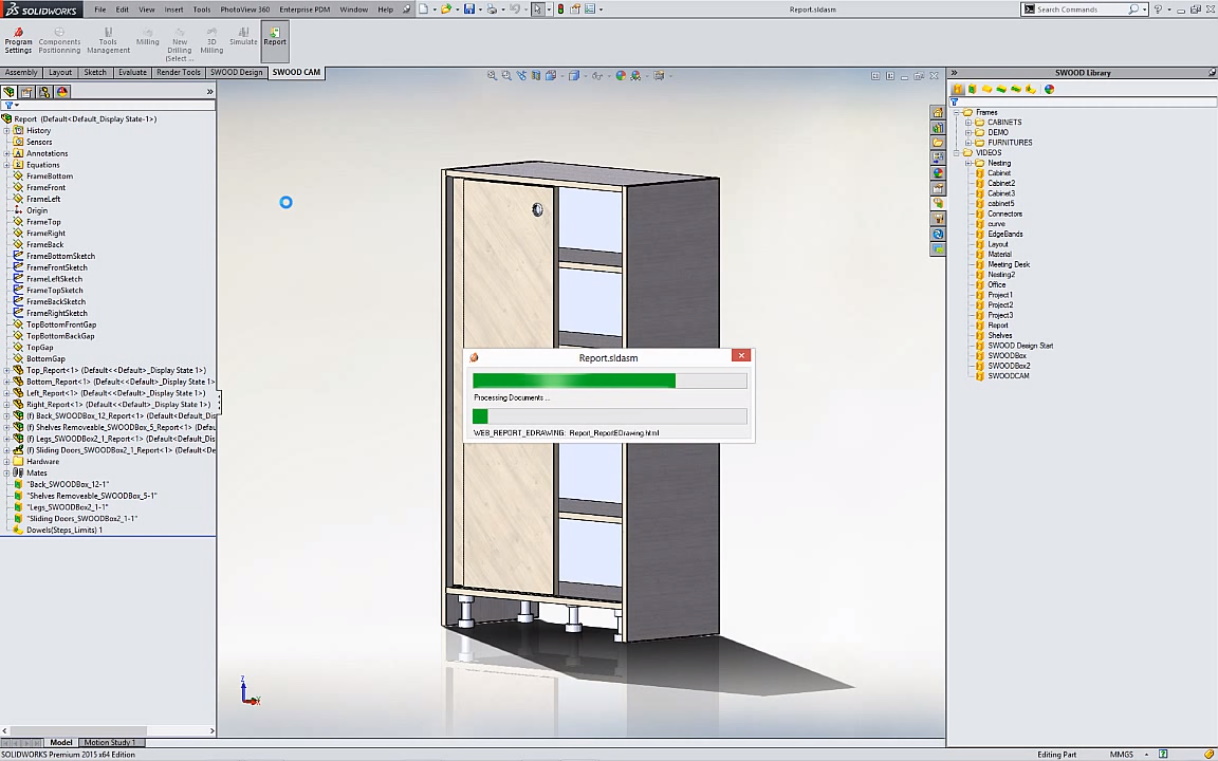Select Meeting Desk in the SWOOD Library
Screen dimensions: 1218x761
(1008, 265)
